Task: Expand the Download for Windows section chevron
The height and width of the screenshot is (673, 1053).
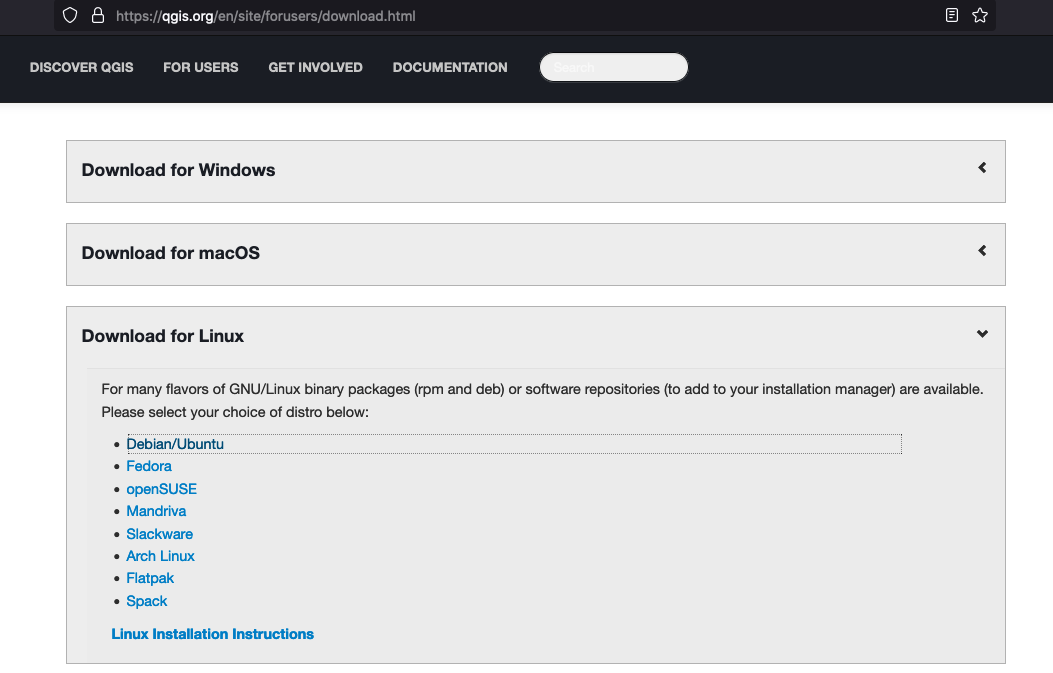Action: coord(982,168)
